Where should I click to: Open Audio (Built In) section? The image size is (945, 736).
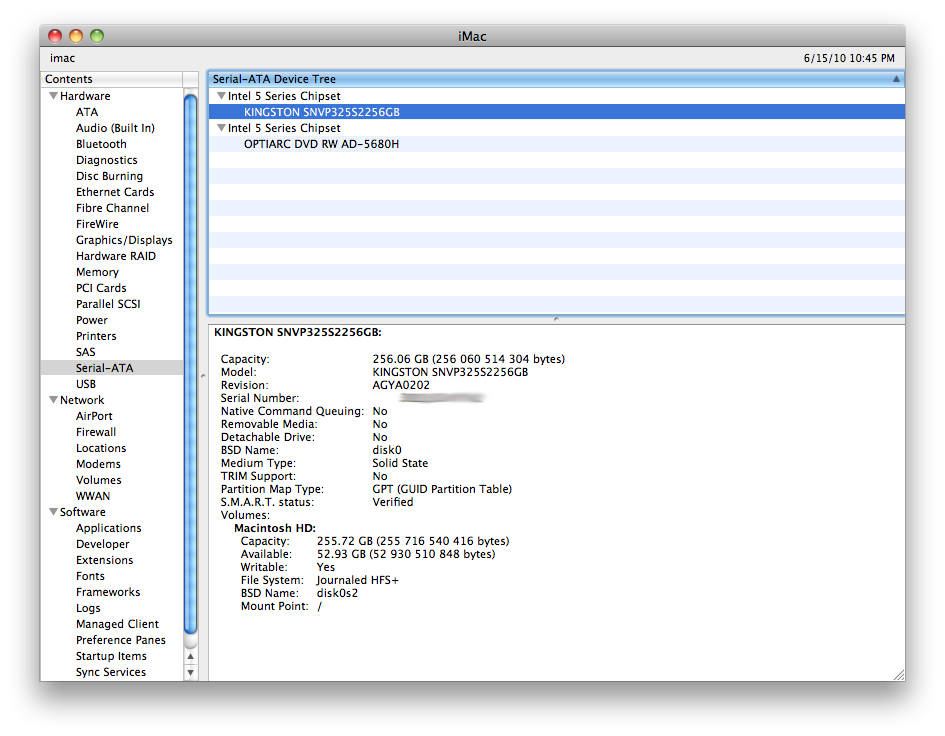(x=115, y=128)
